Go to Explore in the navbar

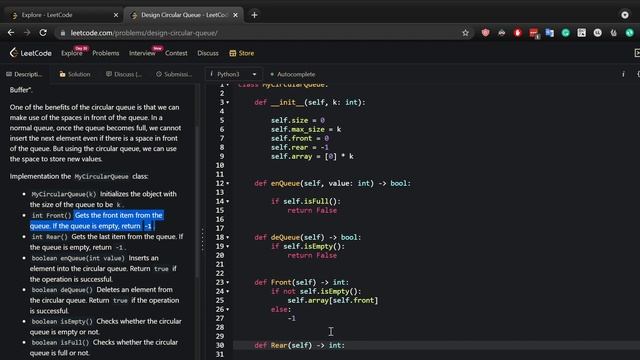click(x=72, y=53)
